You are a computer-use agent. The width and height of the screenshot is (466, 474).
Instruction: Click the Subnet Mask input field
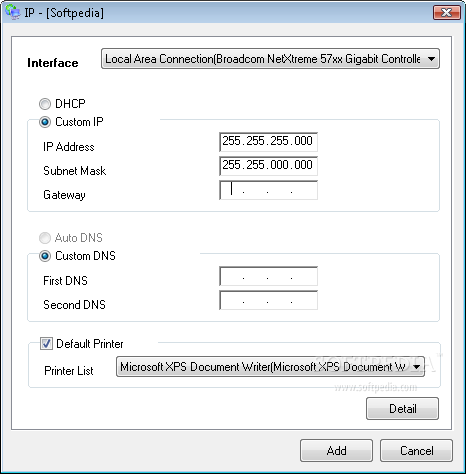coord(268,166)
